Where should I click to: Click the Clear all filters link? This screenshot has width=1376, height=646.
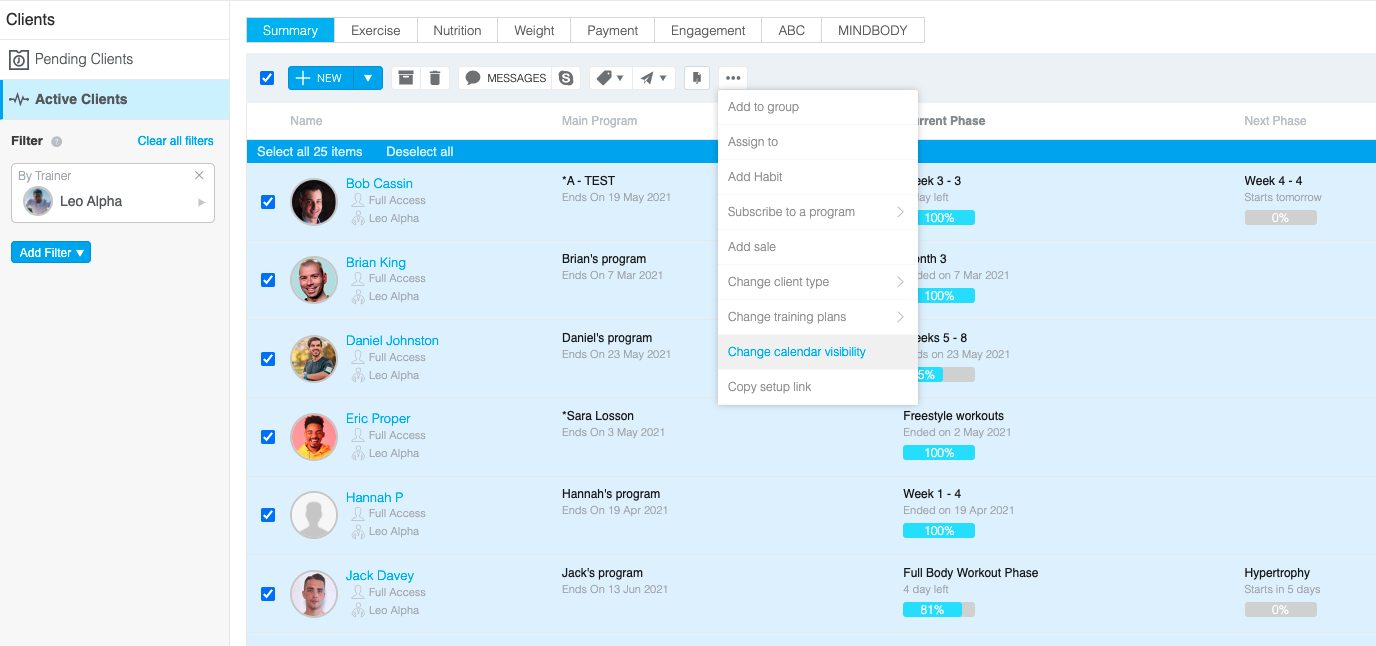pyautogui.click(x=175, y=141)
